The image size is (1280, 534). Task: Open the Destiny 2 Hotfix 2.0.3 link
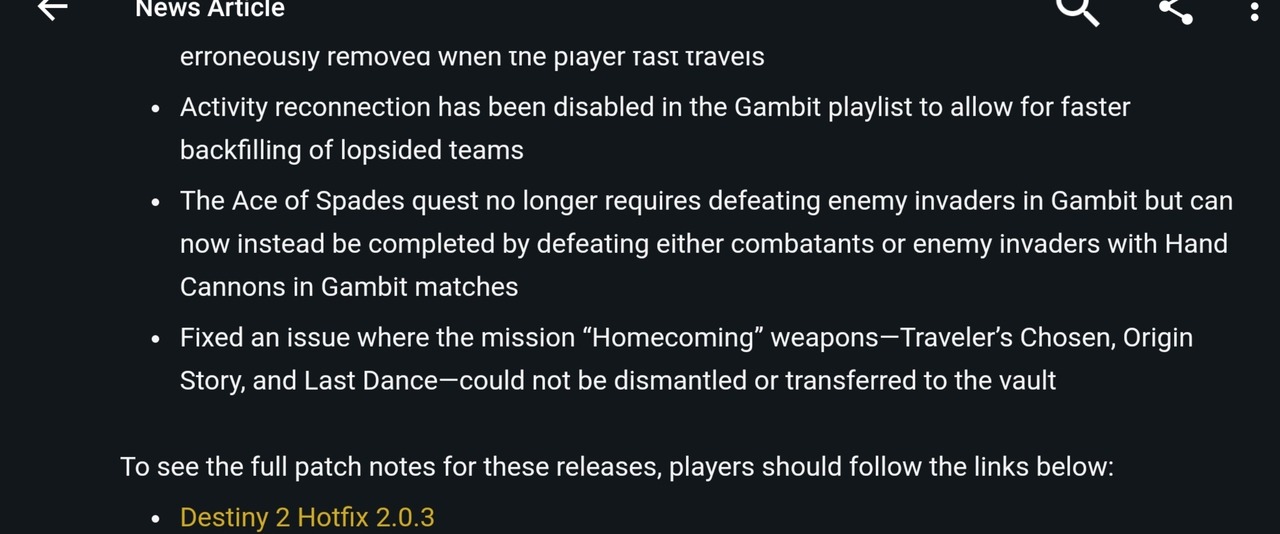pos(307,517)
